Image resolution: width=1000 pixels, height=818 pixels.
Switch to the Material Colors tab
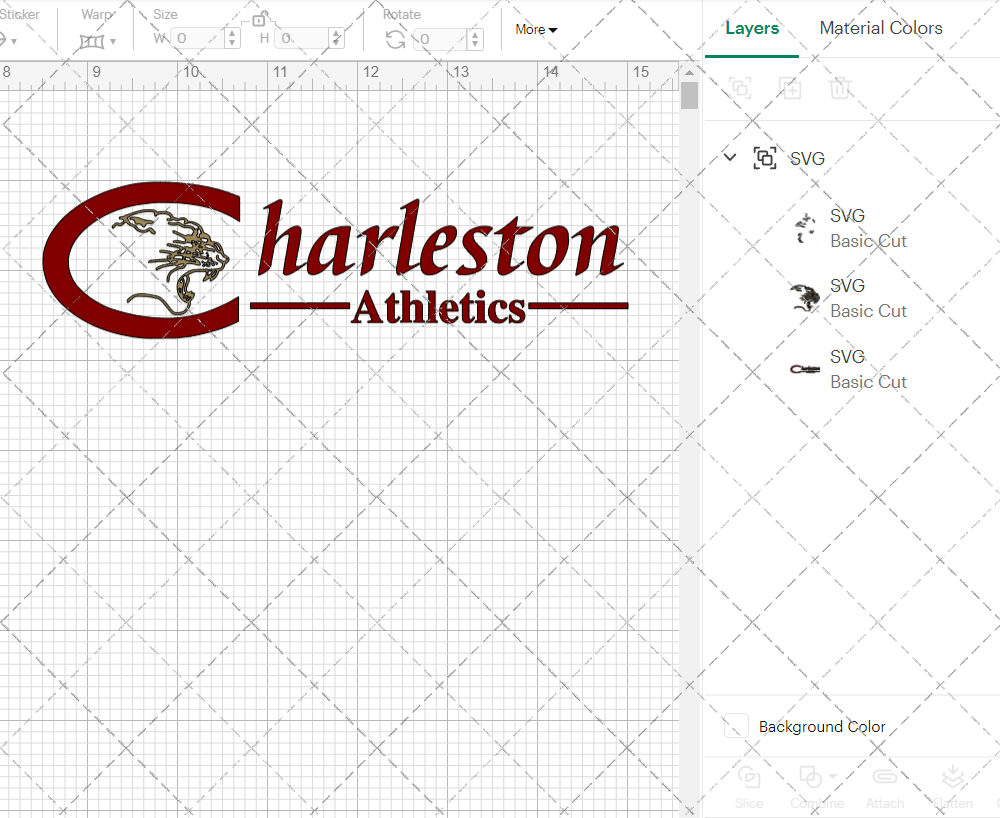[x=881, y=28]
